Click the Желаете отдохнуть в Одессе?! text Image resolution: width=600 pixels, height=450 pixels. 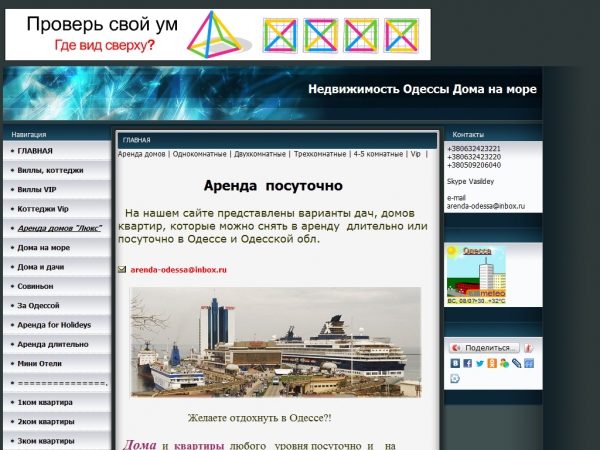click(259, 418)
